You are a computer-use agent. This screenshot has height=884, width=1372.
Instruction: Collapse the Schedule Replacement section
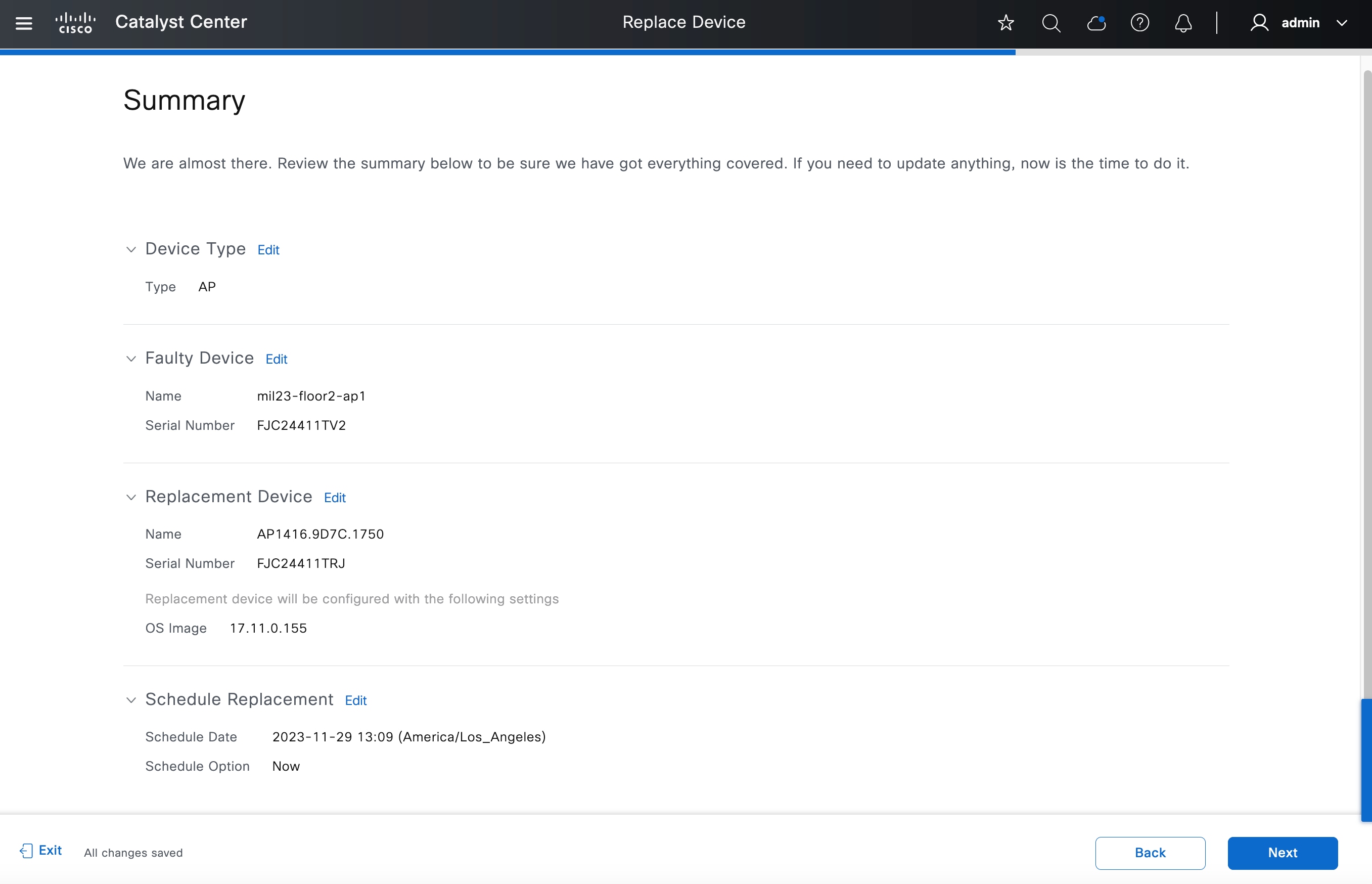click(131, 700)
